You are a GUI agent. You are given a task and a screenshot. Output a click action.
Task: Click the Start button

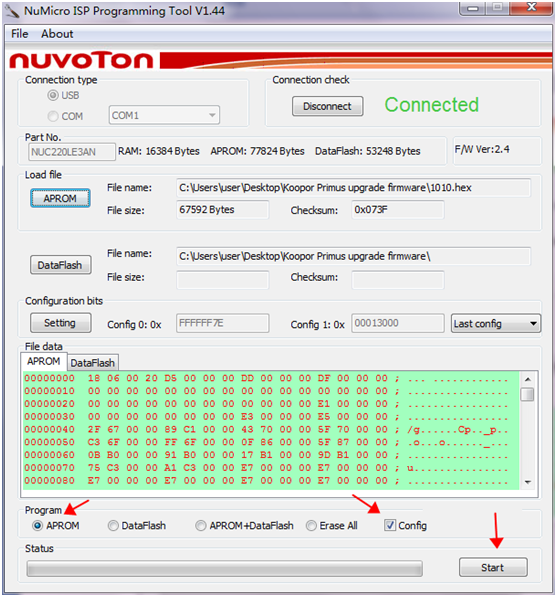coord(493,567)
